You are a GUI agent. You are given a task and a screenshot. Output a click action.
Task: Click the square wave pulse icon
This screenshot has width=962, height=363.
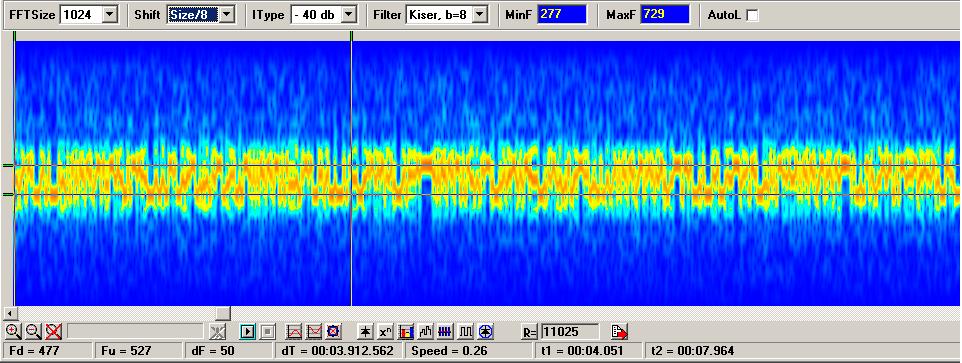pos(466,332)
